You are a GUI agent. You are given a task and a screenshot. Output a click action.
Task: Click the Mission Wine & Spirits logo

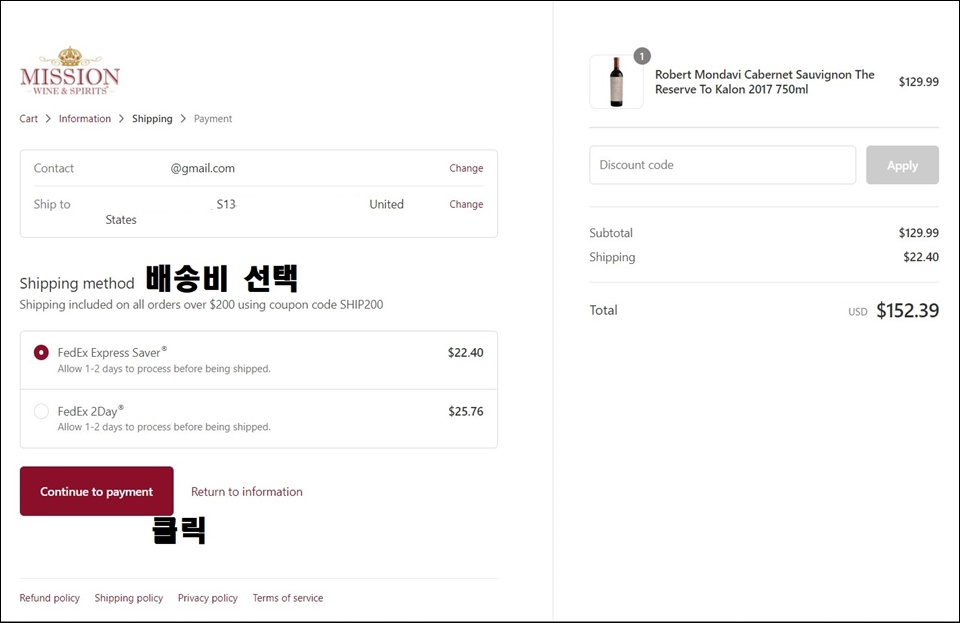70,71
